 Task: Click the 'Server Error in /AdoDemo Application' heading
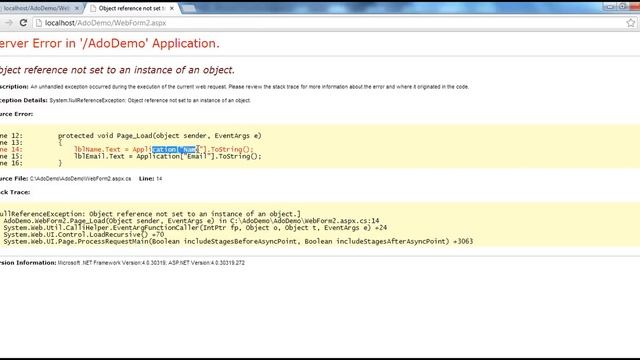(x=109, y=43)
